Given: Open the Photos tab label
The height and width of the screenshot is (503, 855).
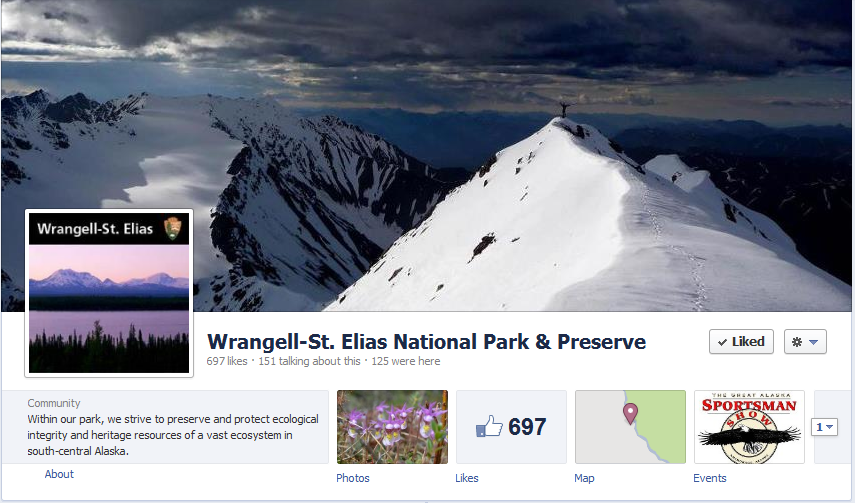Looking at the screenshot, I should [x=352, y=478].
